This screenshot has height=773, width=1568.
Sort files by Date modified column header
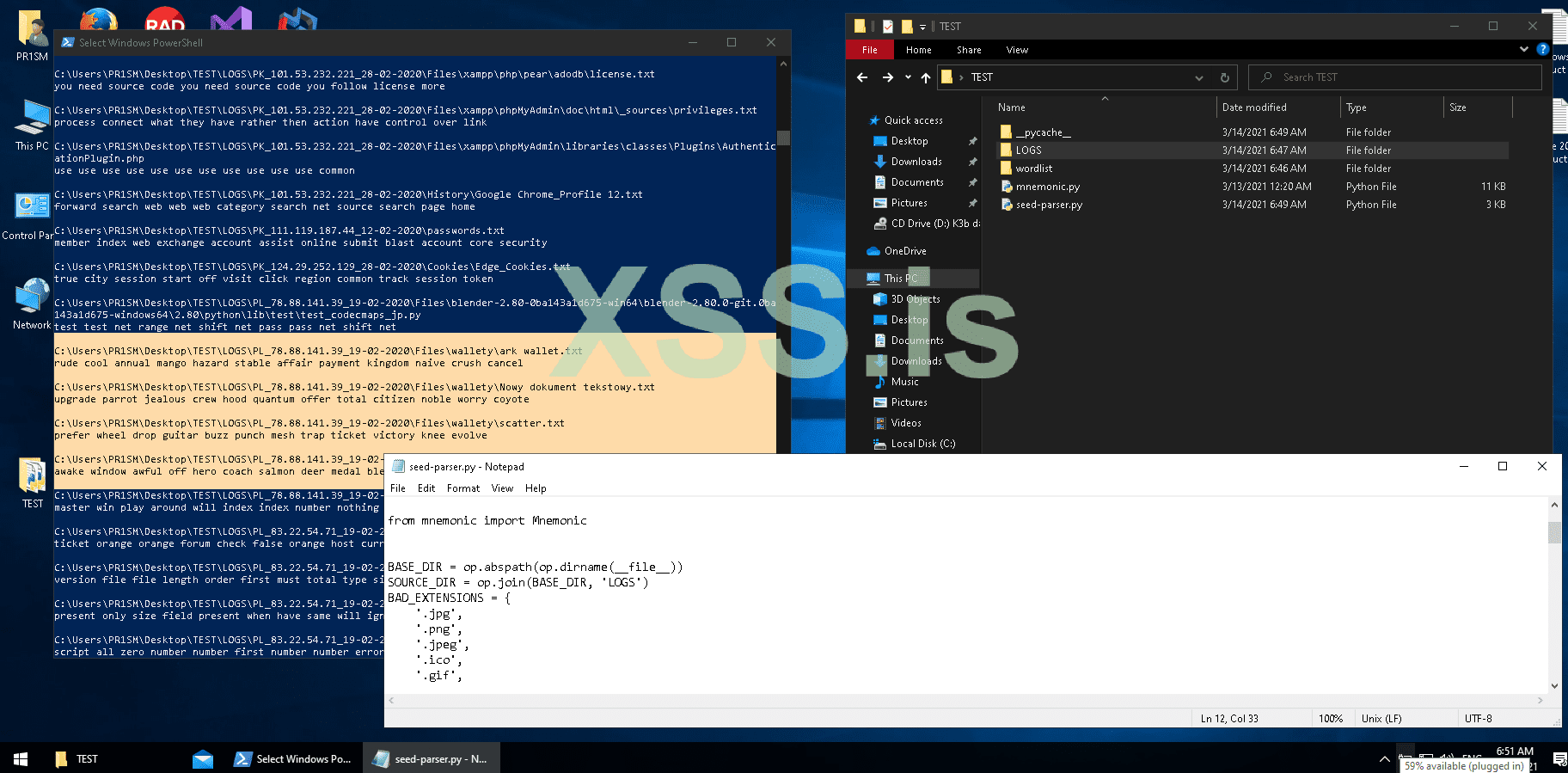(1278, 107)
